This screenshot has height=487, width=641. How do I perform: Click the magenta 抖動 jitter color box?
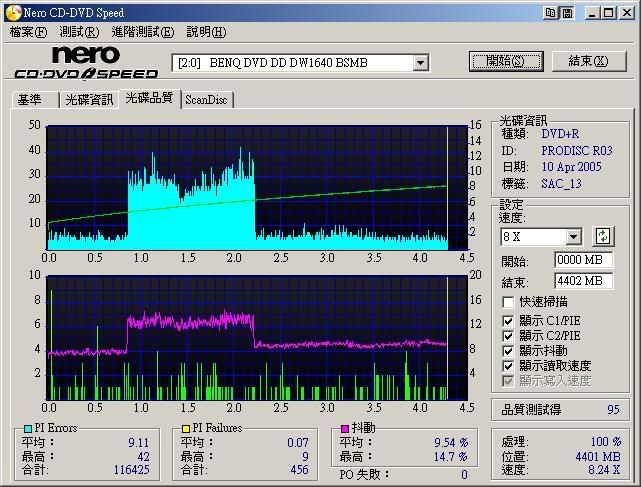[344, 429]
